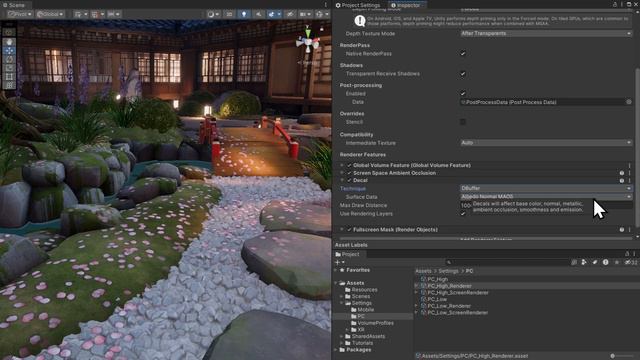The width and height of the screenshot is (640, 360).
Task: Click the Asset Labels header
Action: pos(351,245)
